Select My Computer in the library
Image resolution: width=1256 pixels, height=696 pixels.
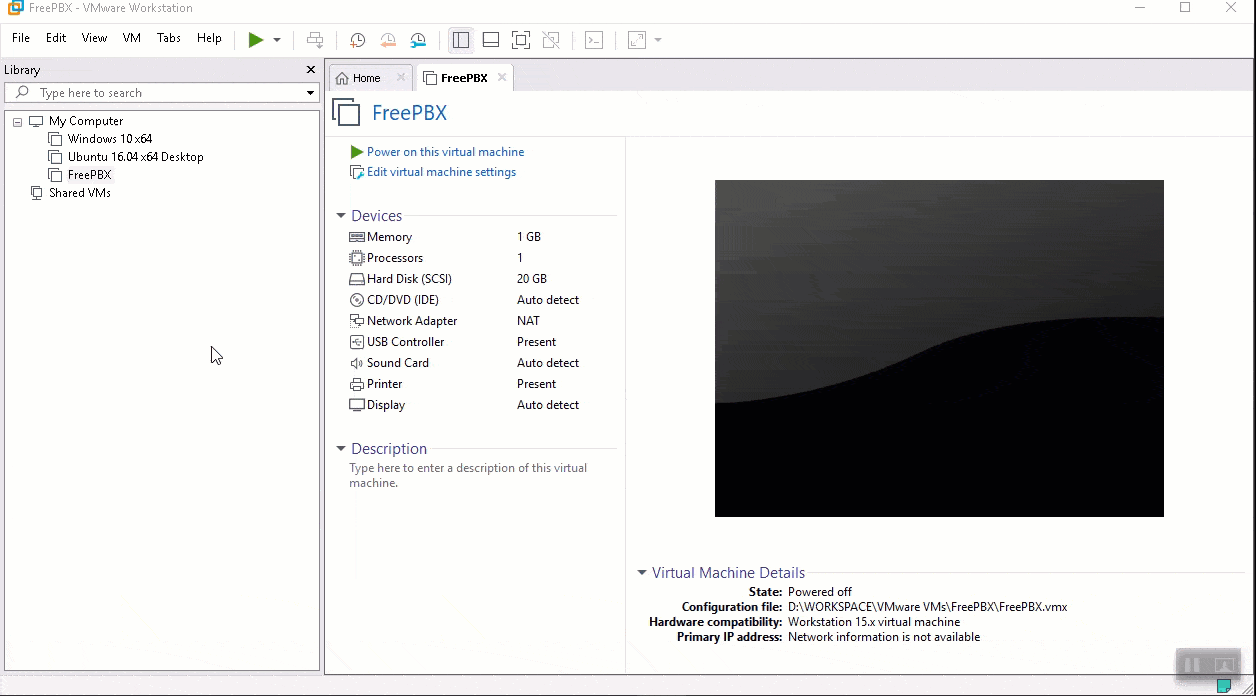(x=86, y=121)
